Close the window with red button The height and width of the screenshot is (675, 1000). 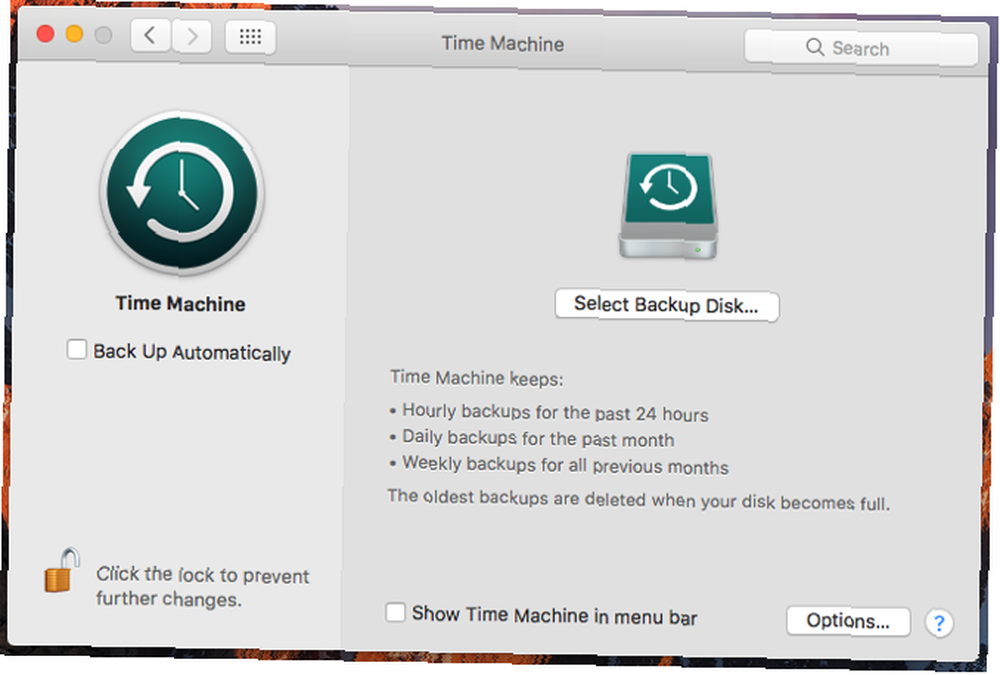pyautogui.click(x=45, y=33)
